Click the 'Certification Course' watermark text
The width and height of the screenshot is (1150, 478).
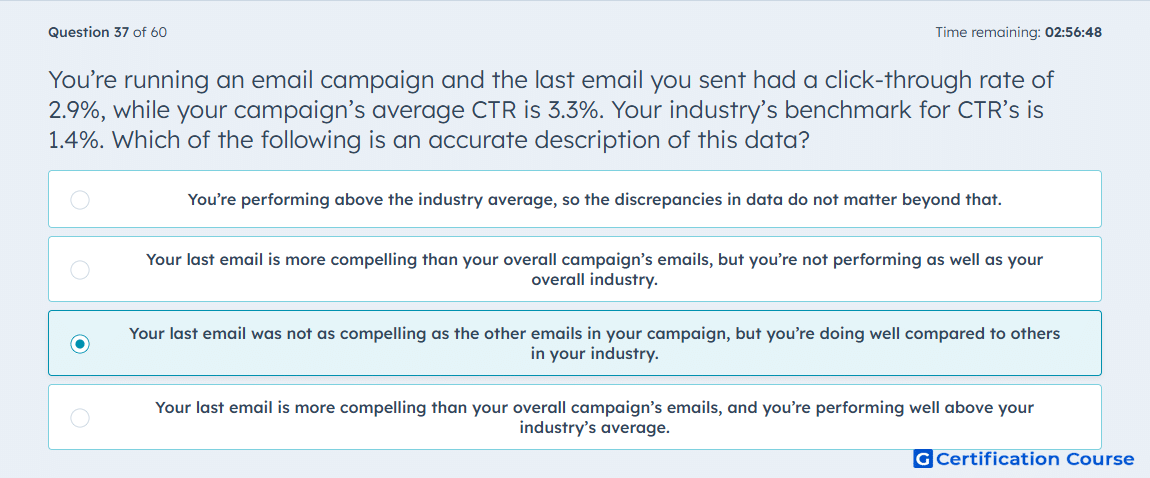click(x=1035, y=459)
